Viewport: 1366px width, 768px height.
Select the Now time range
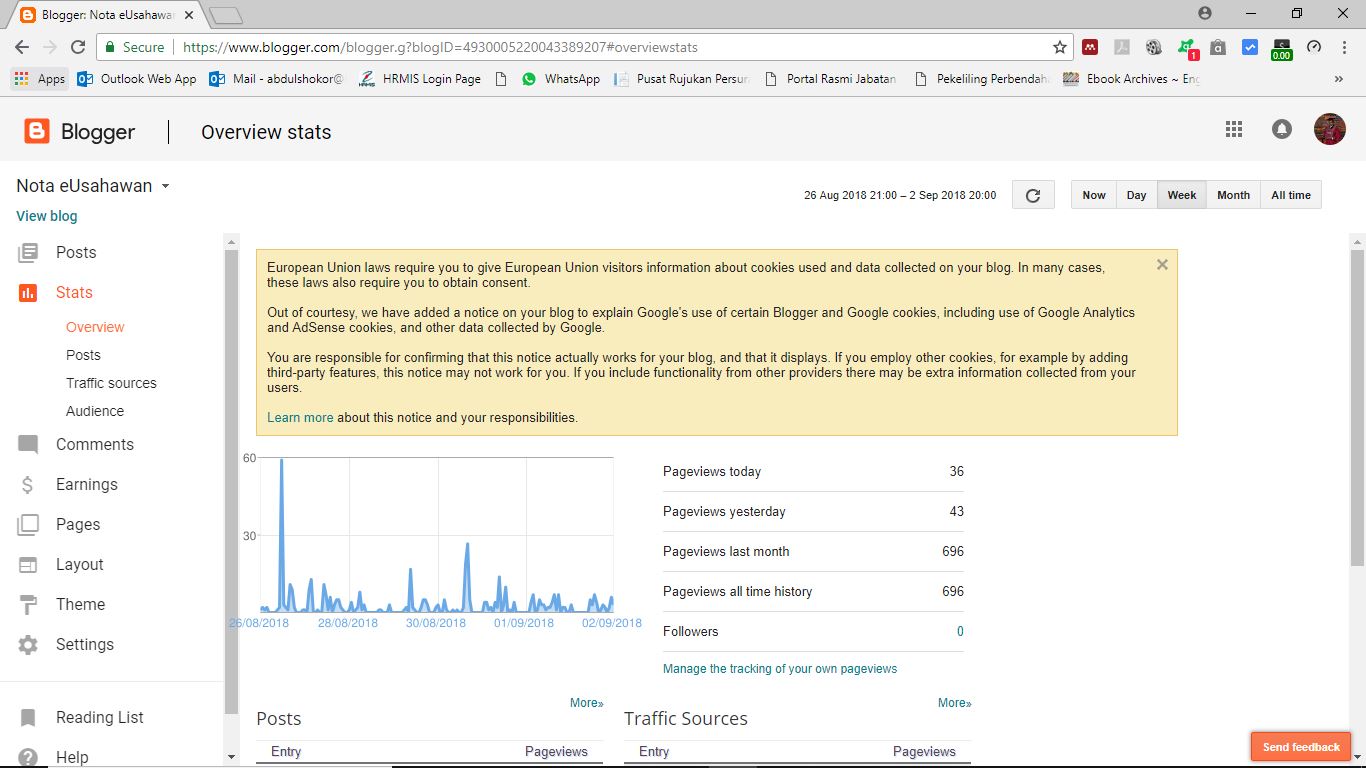point(1094,195)
